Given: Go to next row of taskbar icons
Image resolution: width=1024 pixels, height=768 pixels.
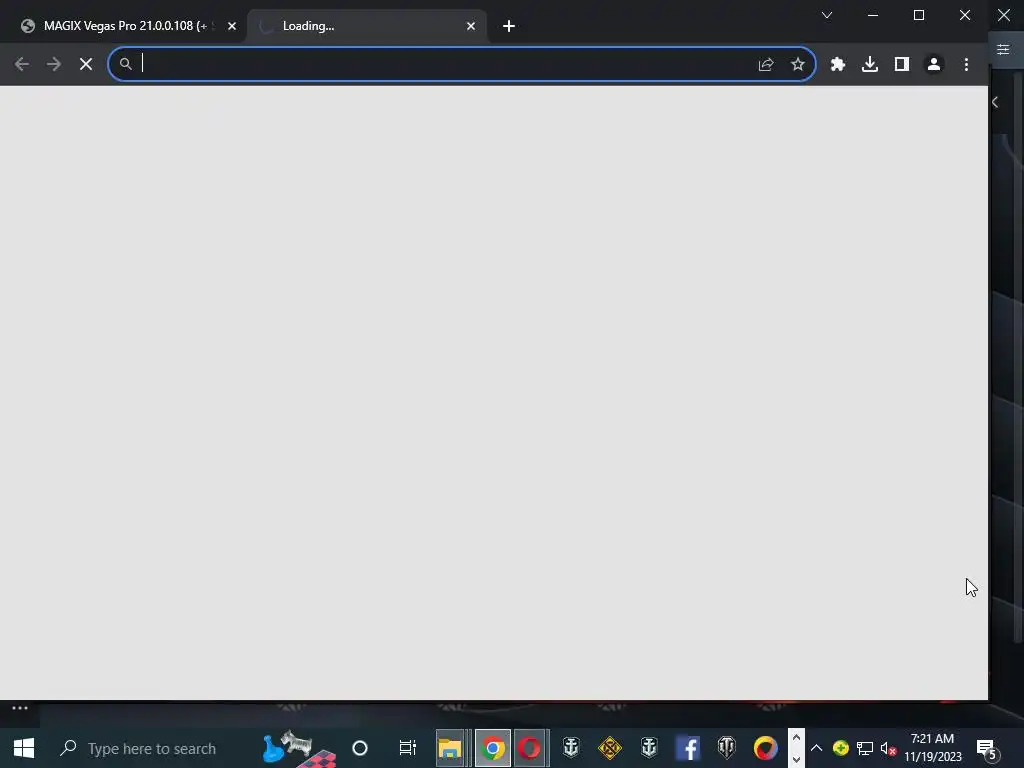Looking at the screenshot, I should [796, 759].
